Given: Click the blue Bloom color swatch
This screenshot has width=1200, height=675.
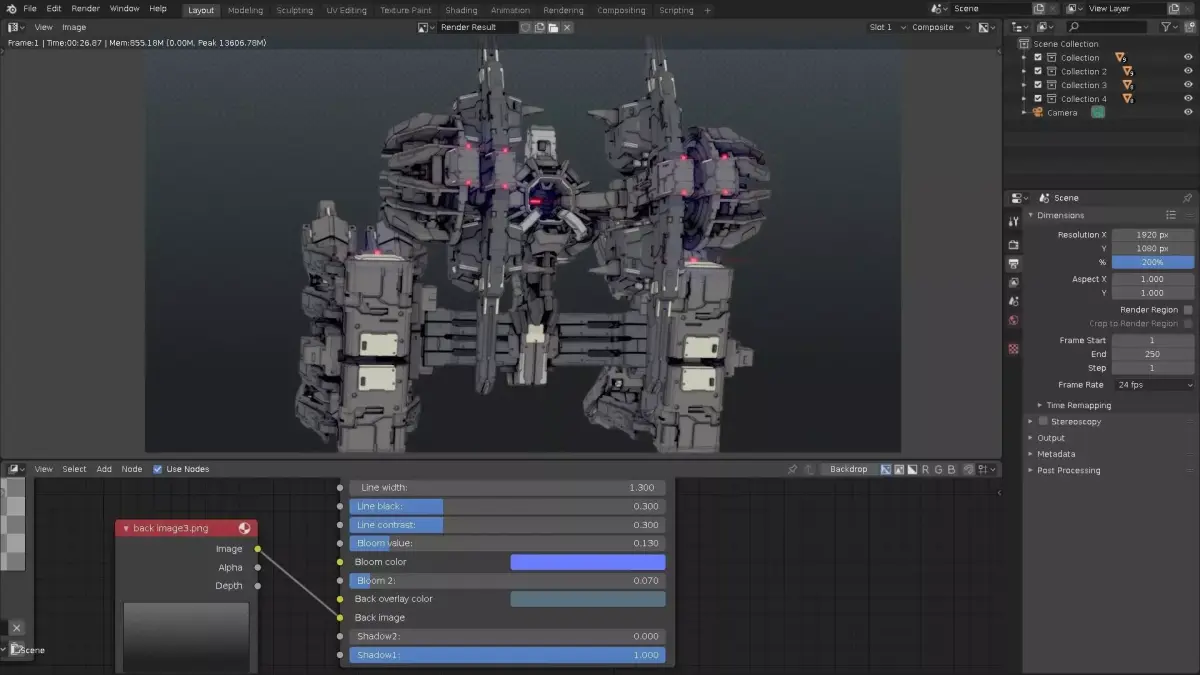Looking at the screenshot, I should tap(587, 562).
